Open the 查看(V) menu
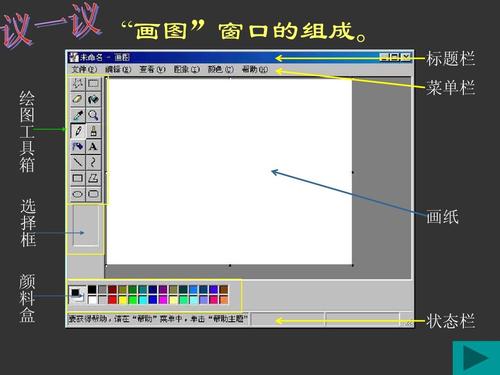Image resolution: width=500 pixels, height=375 pixels. [152, 69]
